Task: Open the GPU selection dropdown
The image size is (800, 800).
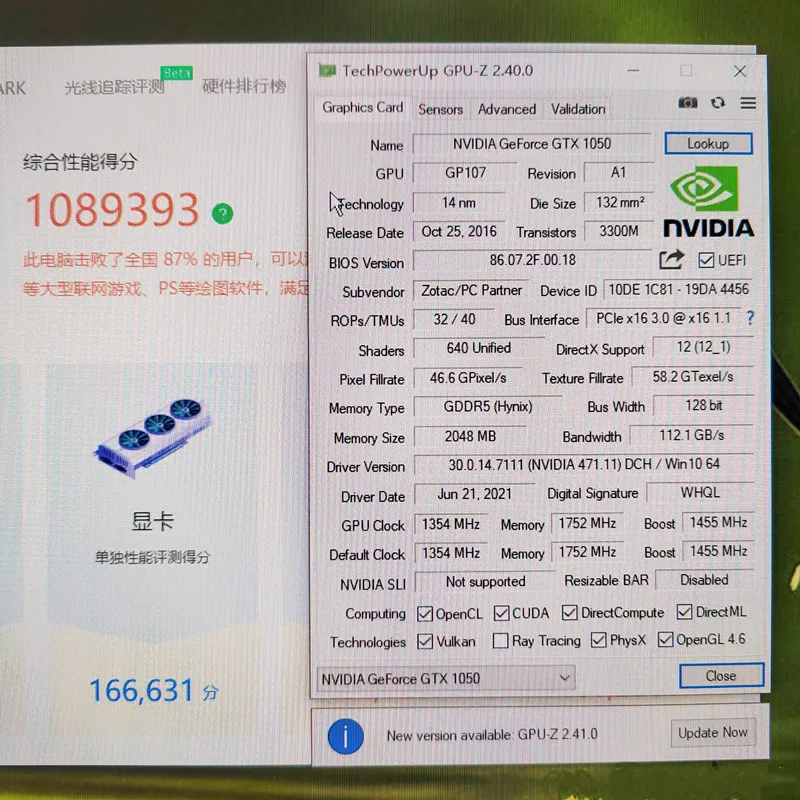Action: (x=446, y=679)
